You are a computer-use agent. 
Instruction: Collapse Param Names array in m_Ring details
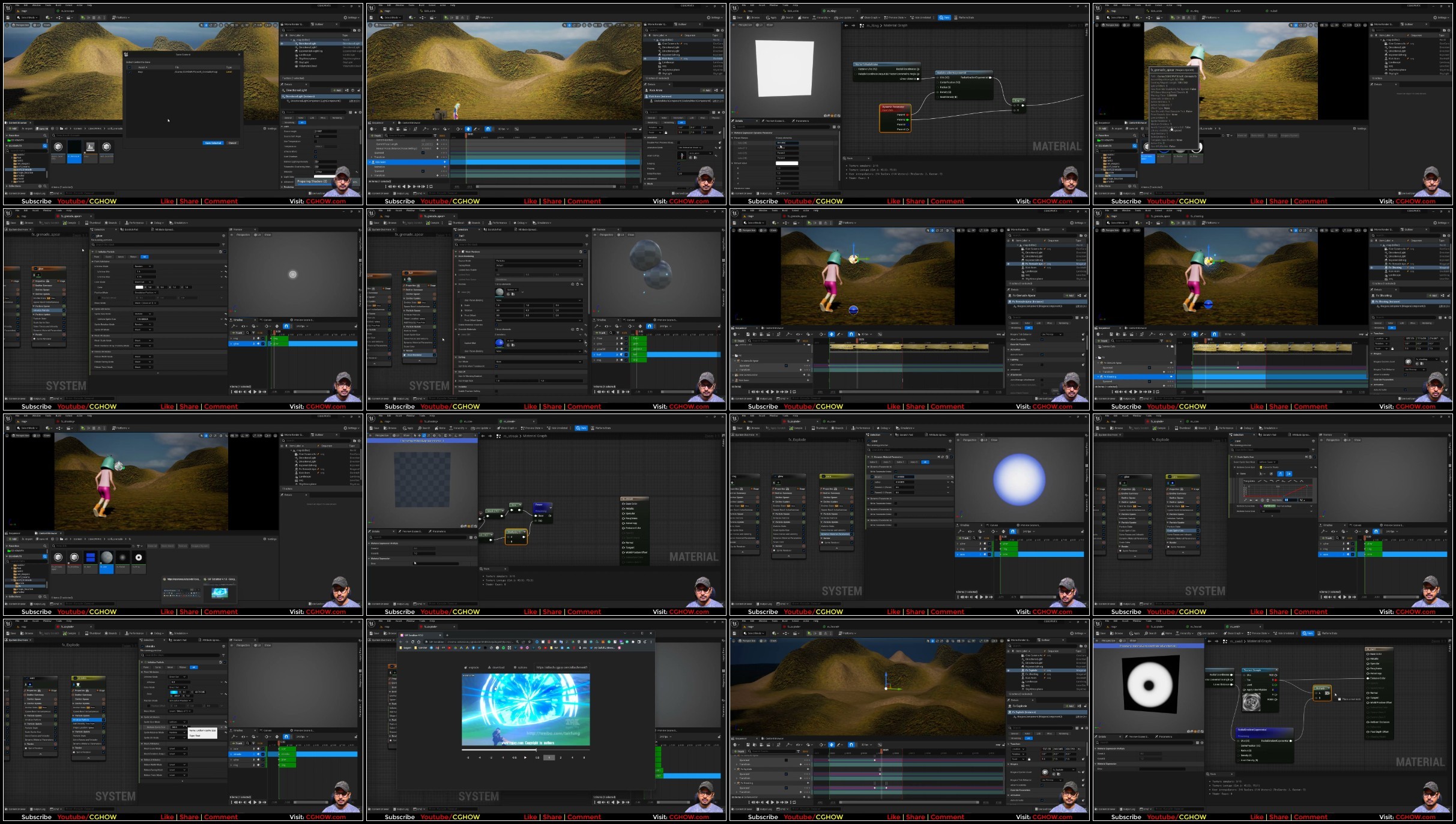click(732, 138)
